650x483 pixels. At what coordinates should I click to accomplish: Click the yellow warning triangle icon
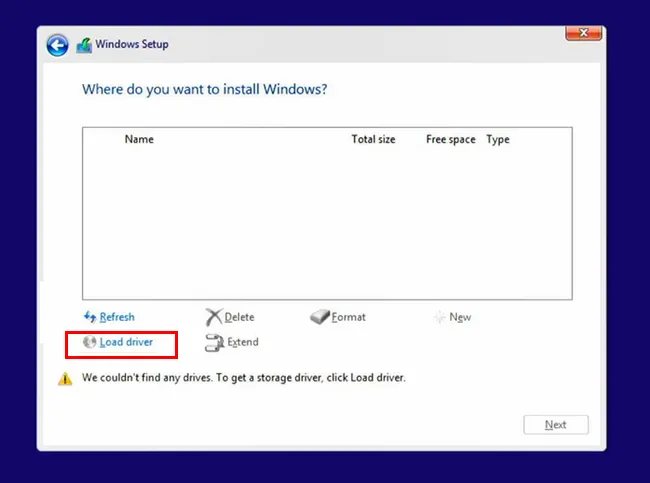tap(65, 379)
